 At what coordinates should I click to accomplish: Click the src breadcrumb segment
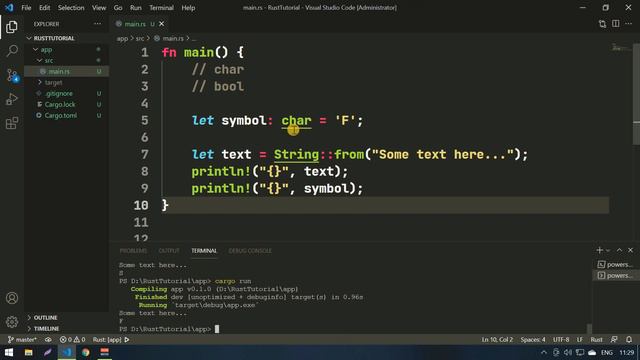(140, 38)
